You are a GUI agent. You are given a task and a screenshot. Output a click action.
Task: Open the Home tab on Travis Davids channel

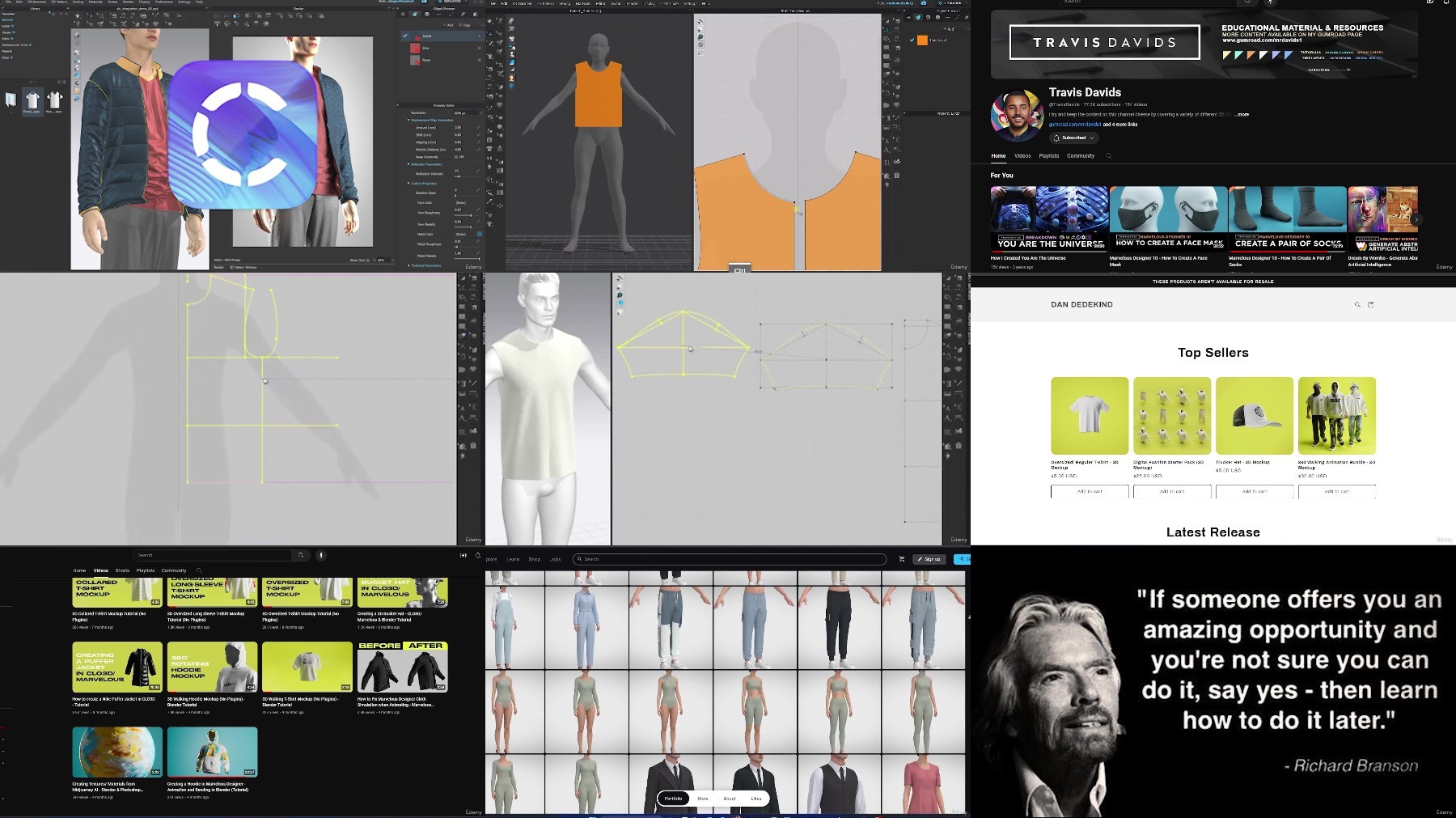pos(998,156)
